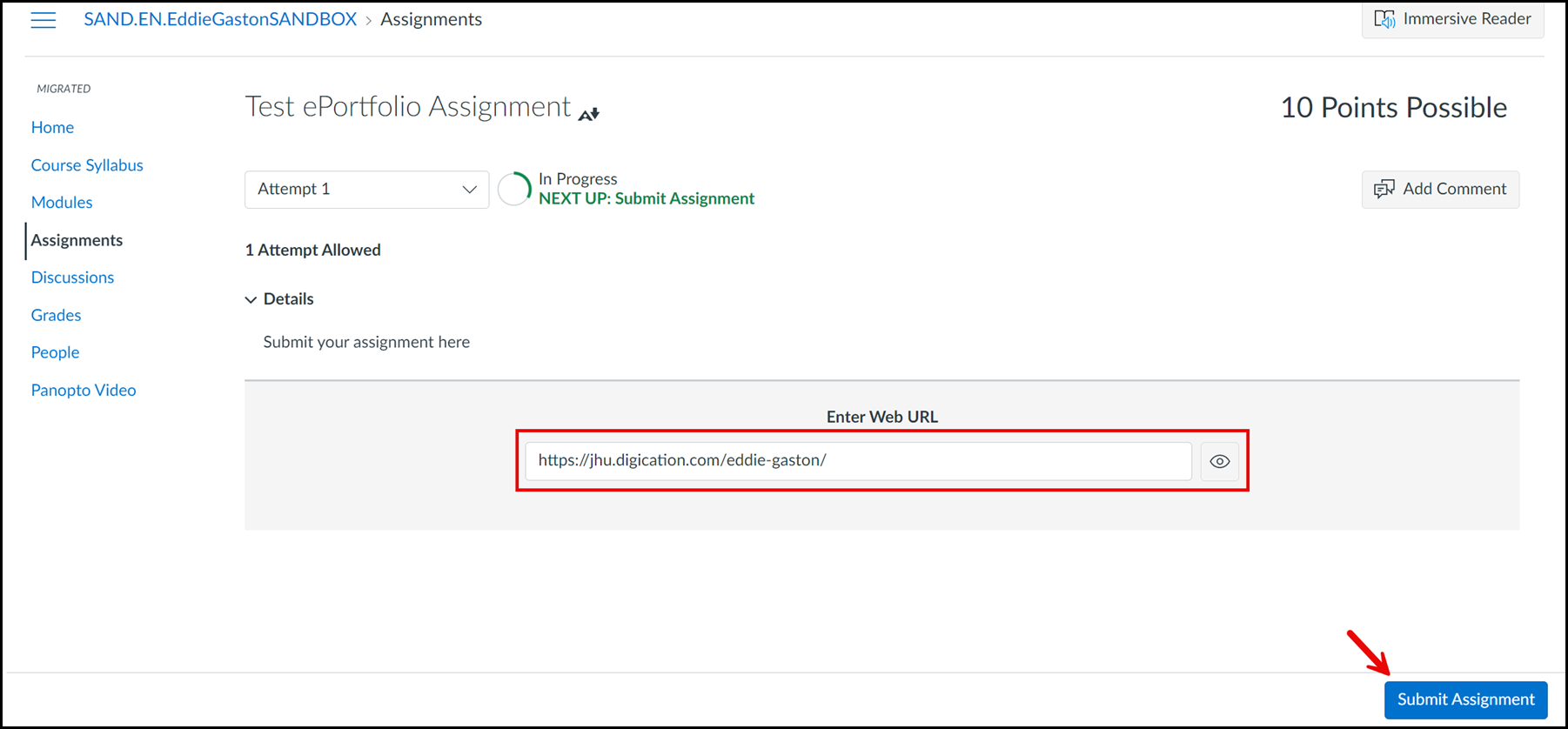Click the Immersive Reader icon
1568x729 pixels.
pos(1384,19)
